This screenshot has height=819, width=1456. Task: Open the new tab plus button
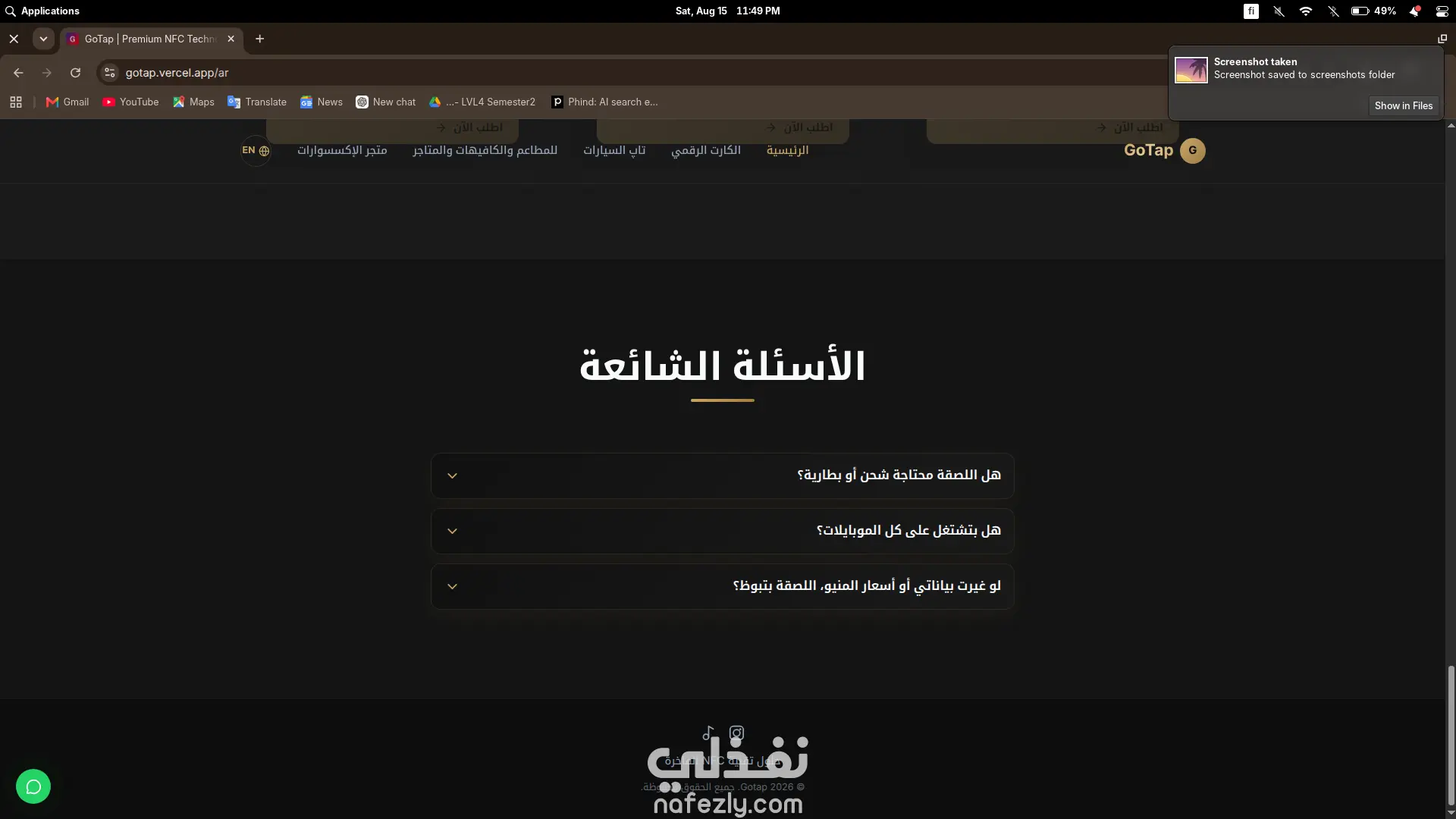click(259, 39)
